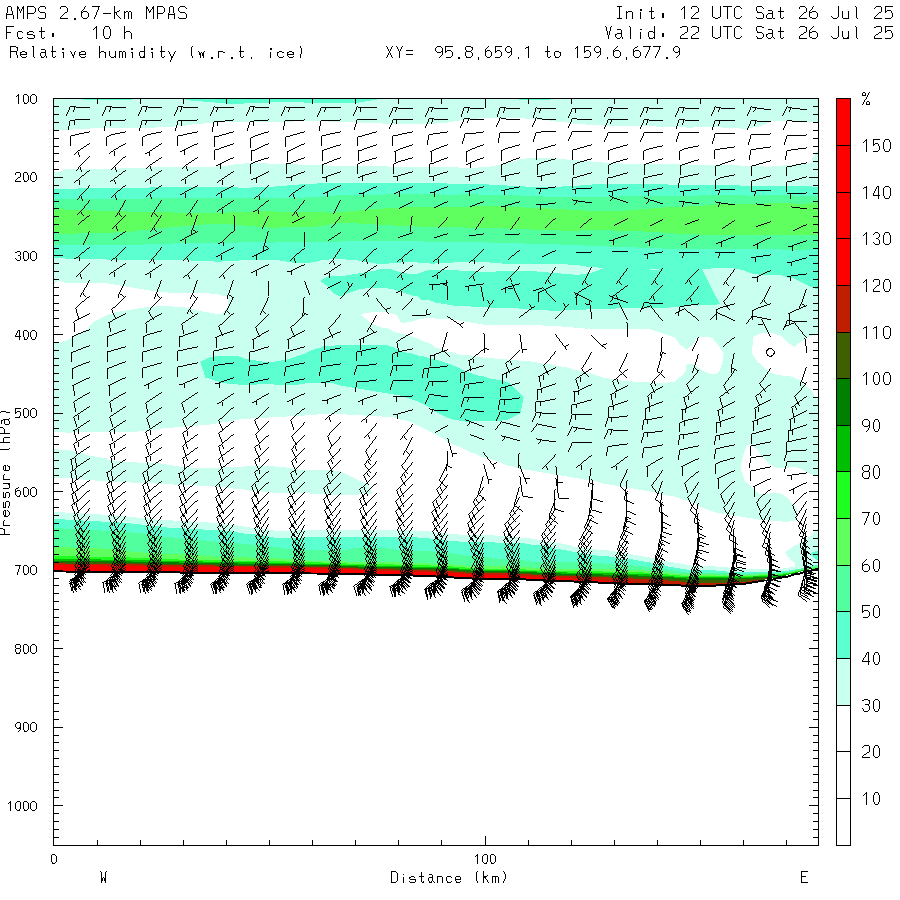Viewport: 900px width, 900px height.
Task: Click the 'W' west endpoint label
Action: pyautogui.click(x=104, y=878)
